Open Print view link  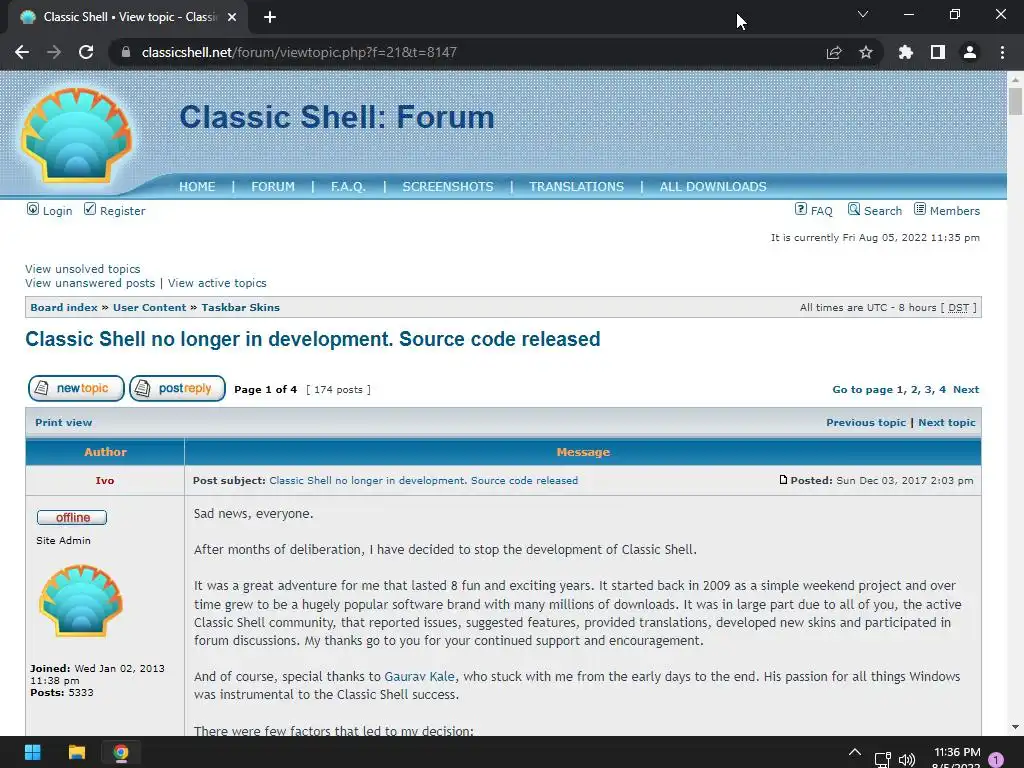tap(64, 423)
